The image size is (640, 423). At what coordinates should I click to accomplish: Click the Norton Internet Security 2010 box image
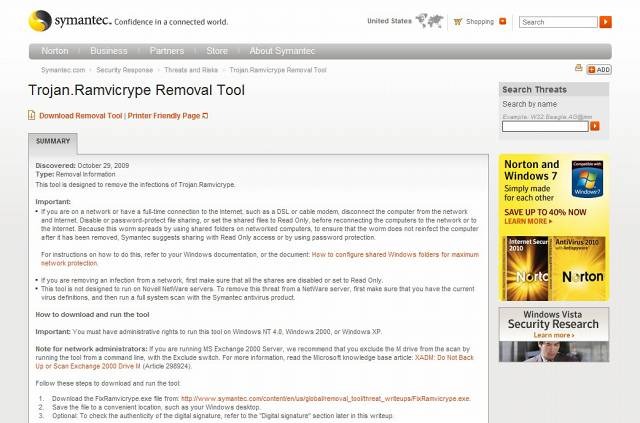[x=527, y=268]
